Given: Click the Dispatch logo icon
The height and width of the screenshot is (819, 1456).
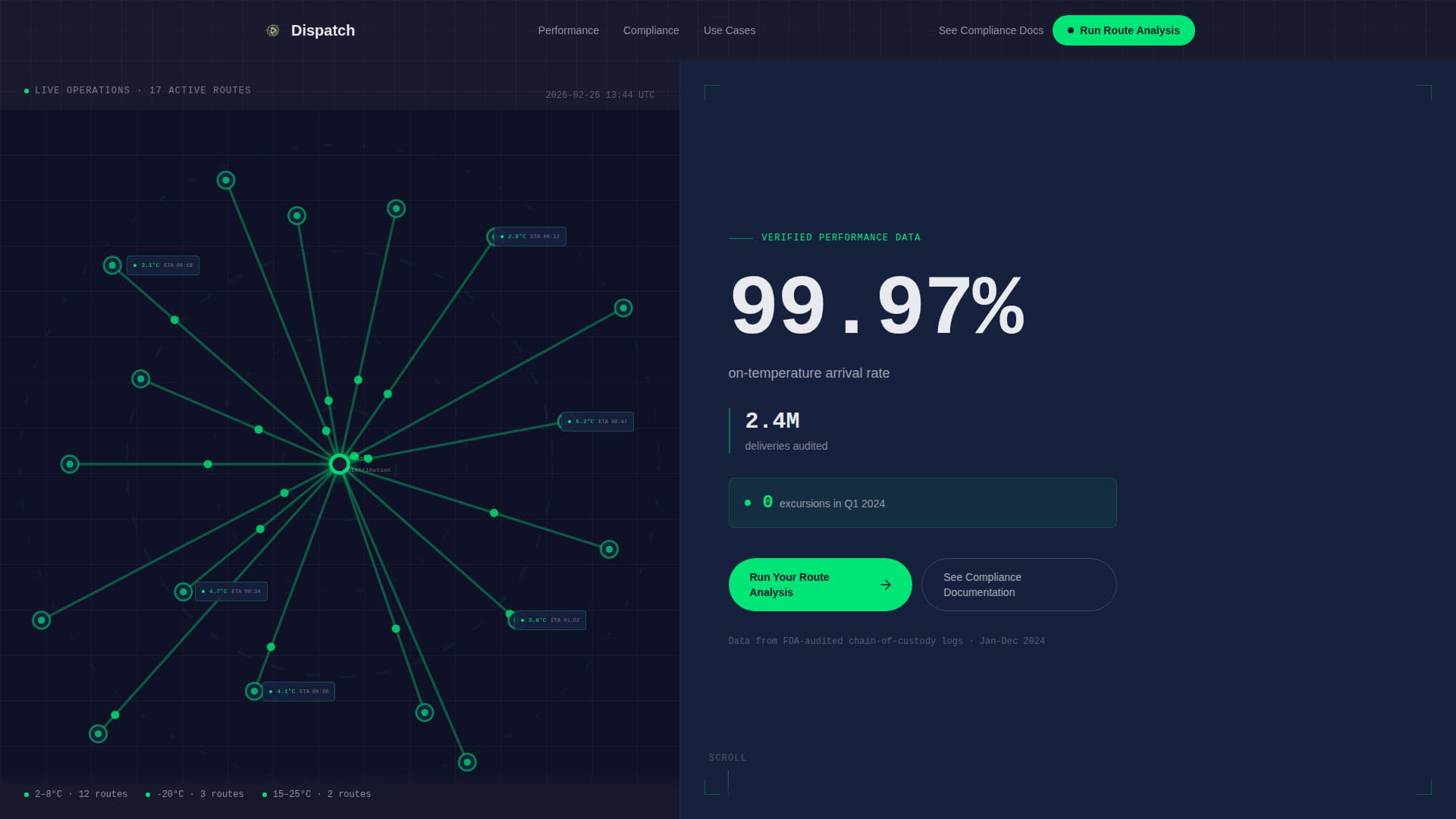Looking at the screenshot, I should [x=273, y=30].
